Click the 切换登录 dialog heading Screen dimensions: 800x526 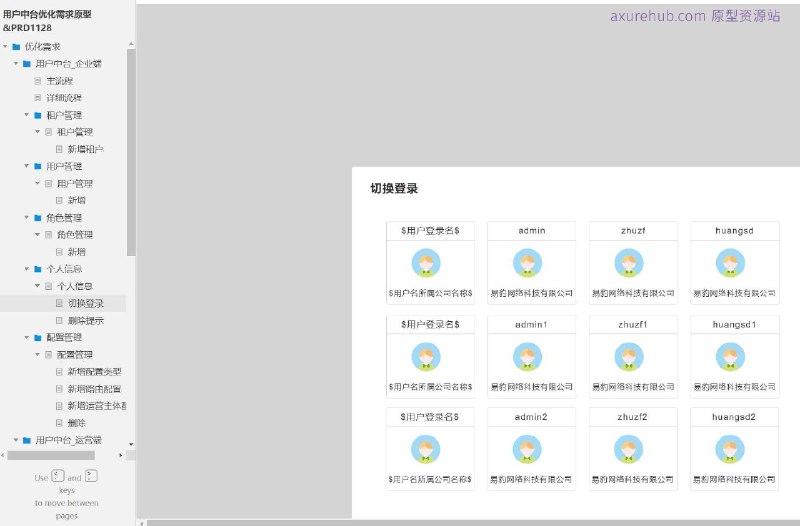point(394,188)
